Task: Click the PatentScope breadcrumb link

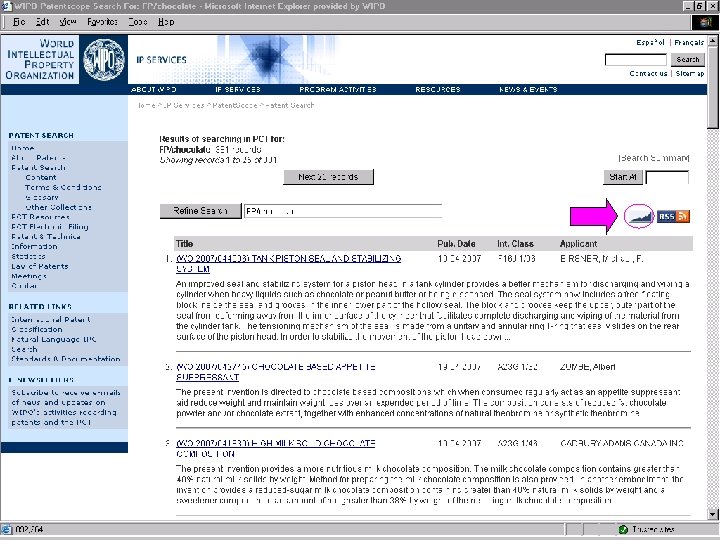Action: (234, 105)
